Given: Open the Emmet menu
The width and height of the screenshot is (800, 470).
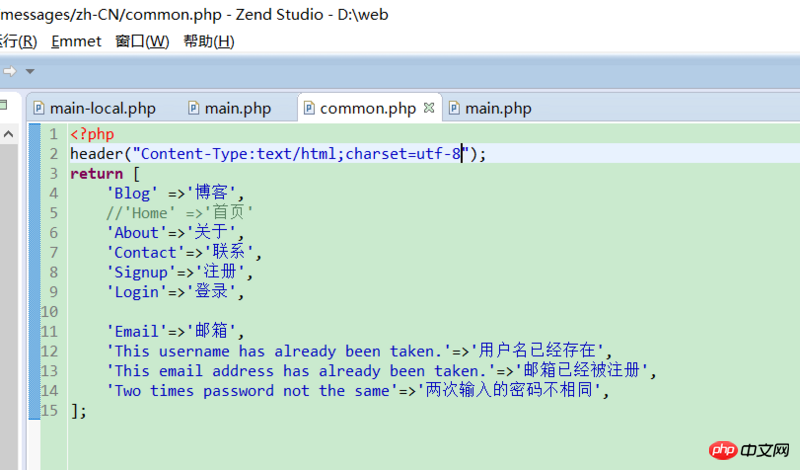Looking at the screenshot, I should [76, 41].
